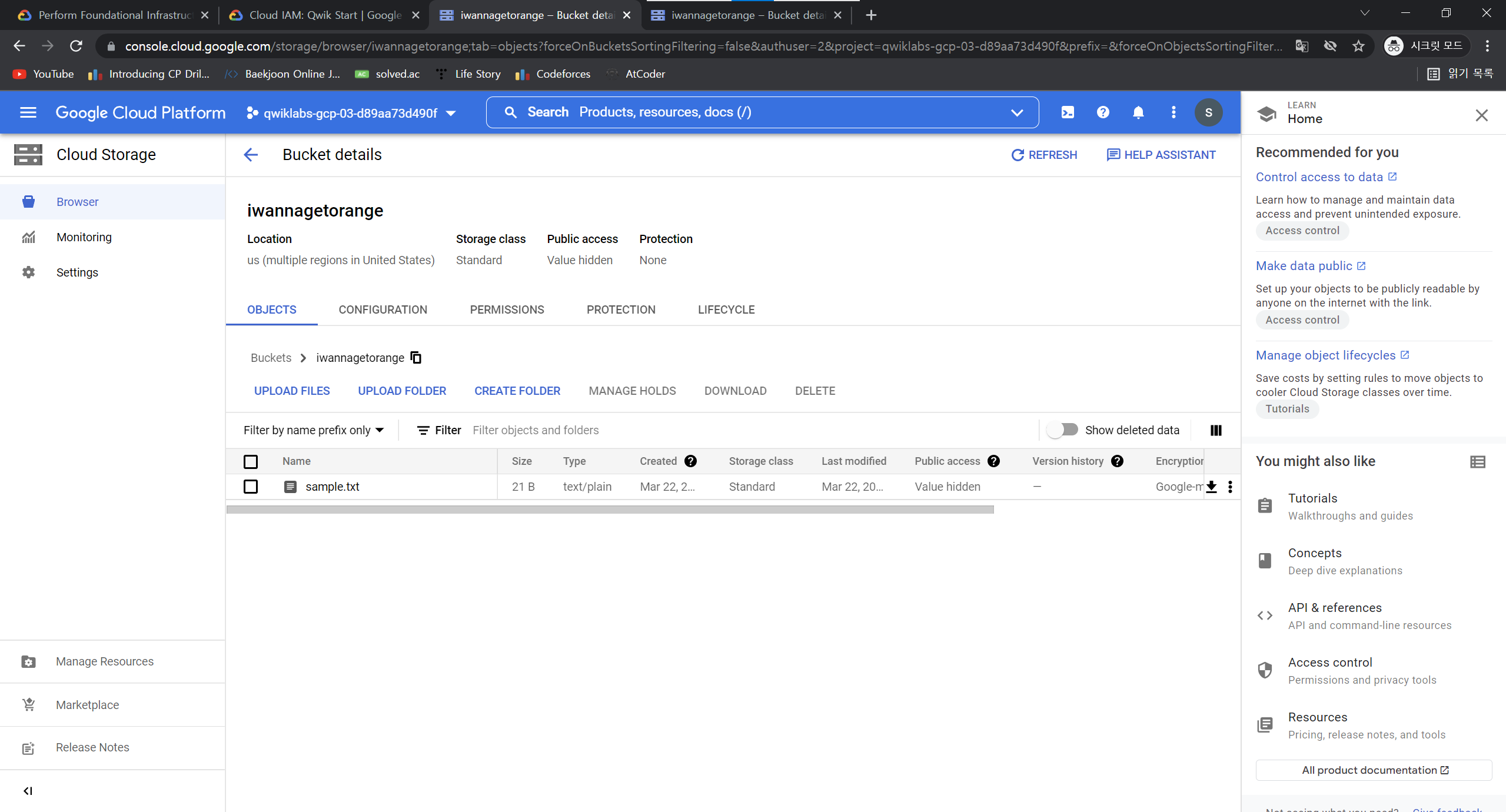This screenshot has width=1506, height=812.
Task: Check the sample.txt row checkbox
Action: pos(251,487)
